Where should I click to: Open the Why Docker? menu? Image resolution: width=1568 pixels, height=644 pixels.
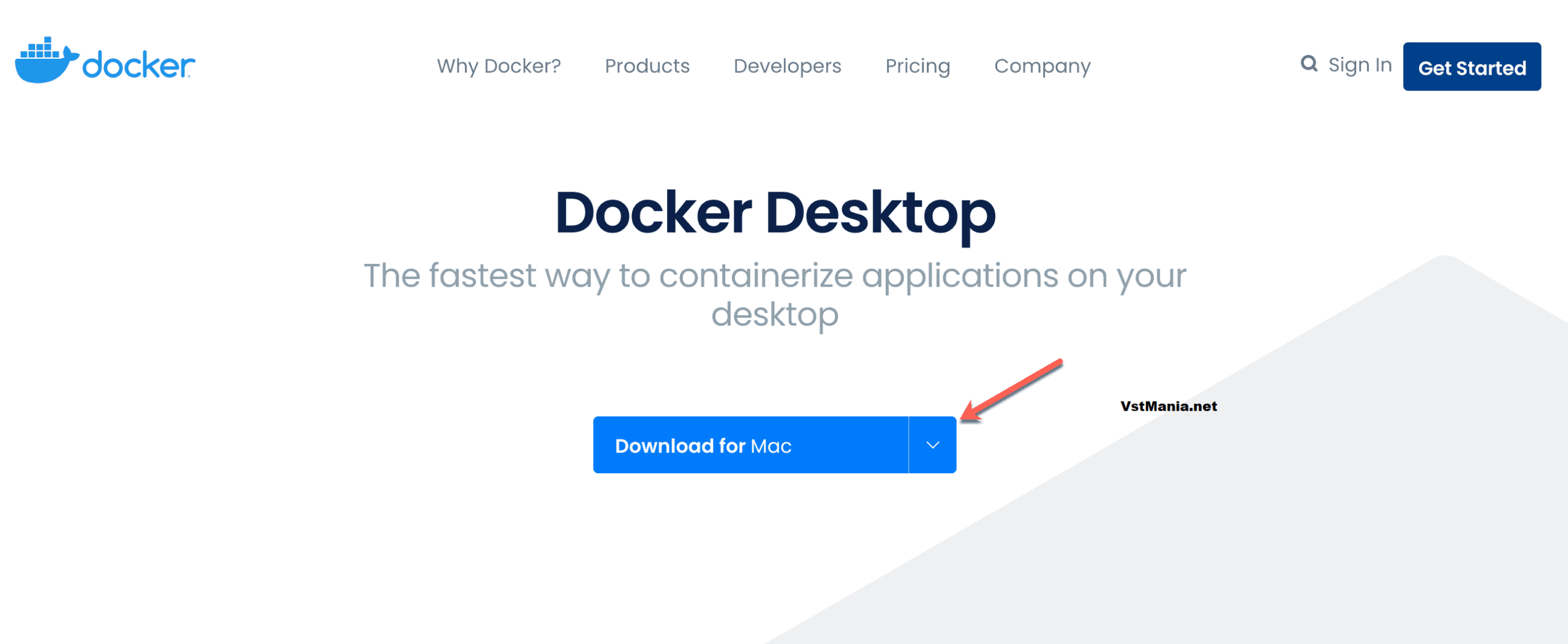500,66
